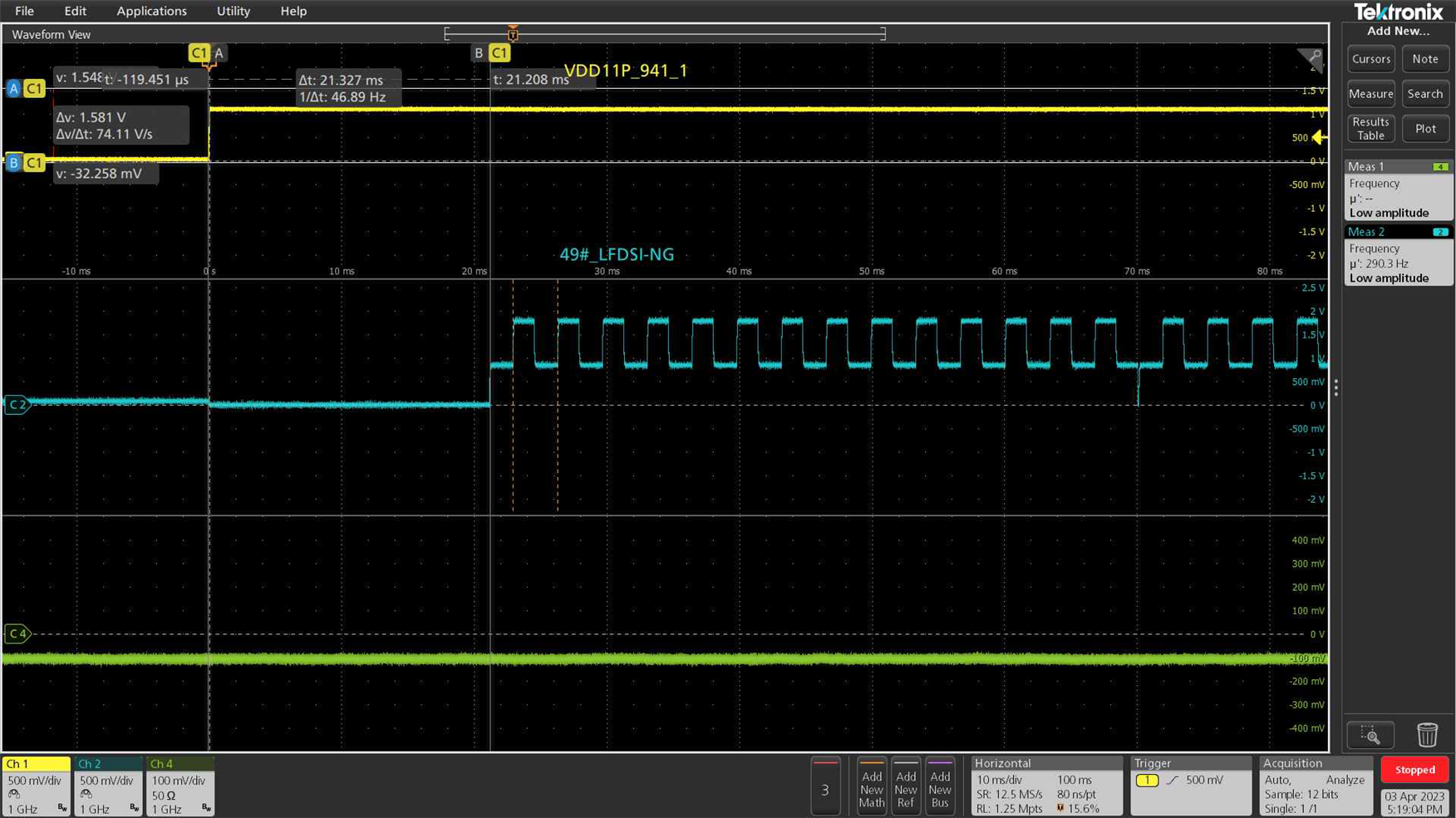Add channel 3 button
Screen dimensions: 1456x818
click(825, 786)
